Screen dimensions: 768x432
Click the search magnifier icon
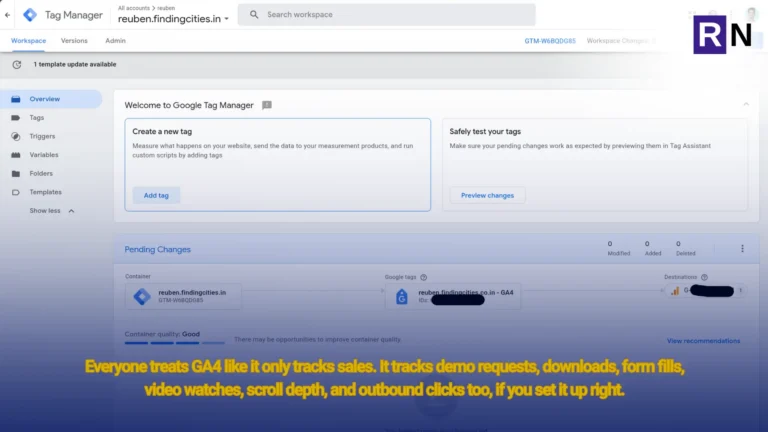(254, 15)
